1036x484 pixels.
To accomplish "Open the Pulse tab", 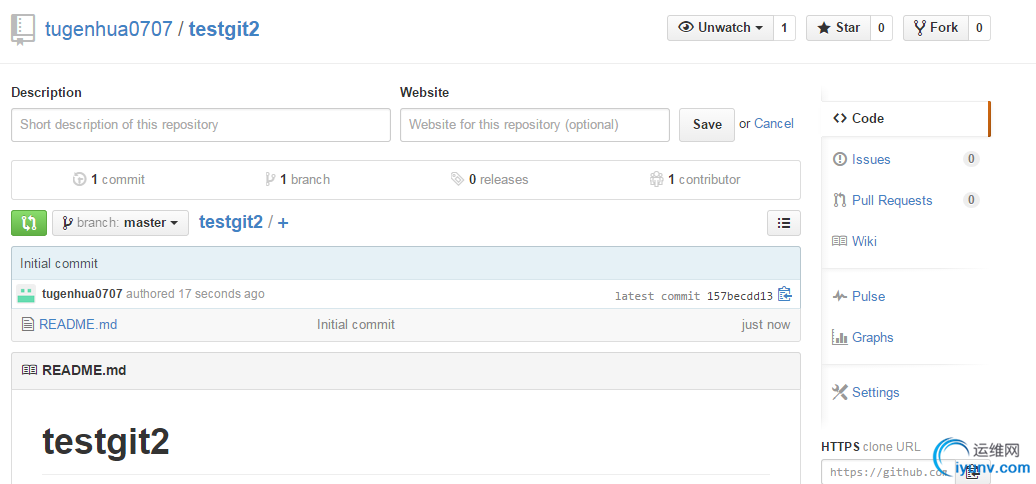I will 868,296.
